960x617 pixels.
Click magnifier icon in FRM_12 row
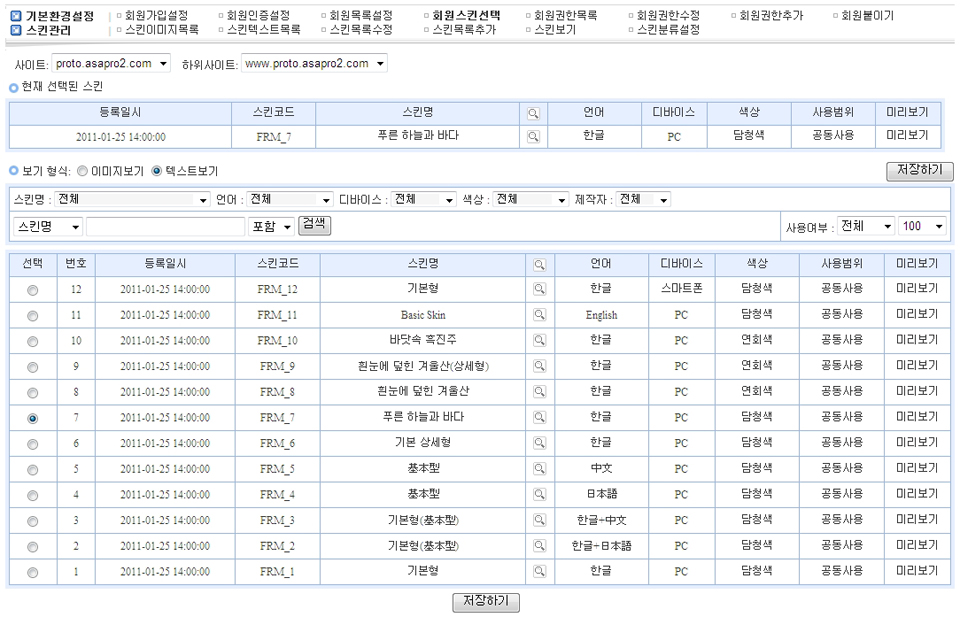[x=539, y=289]
